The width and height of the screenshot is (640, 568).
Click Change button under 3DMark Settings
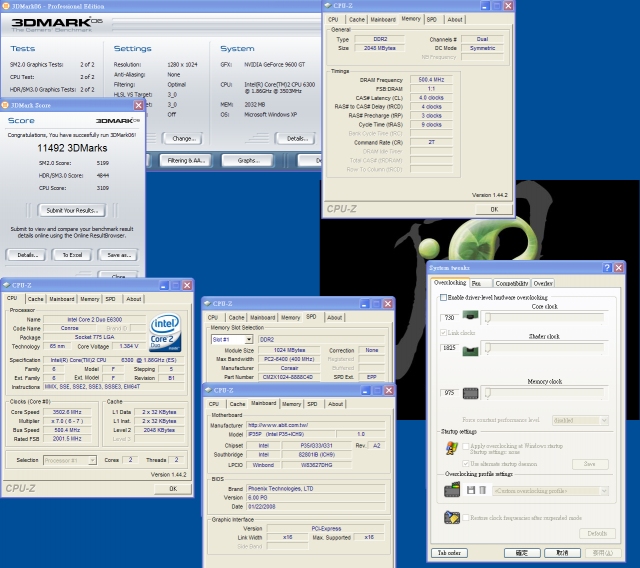[x=183, y=139]
